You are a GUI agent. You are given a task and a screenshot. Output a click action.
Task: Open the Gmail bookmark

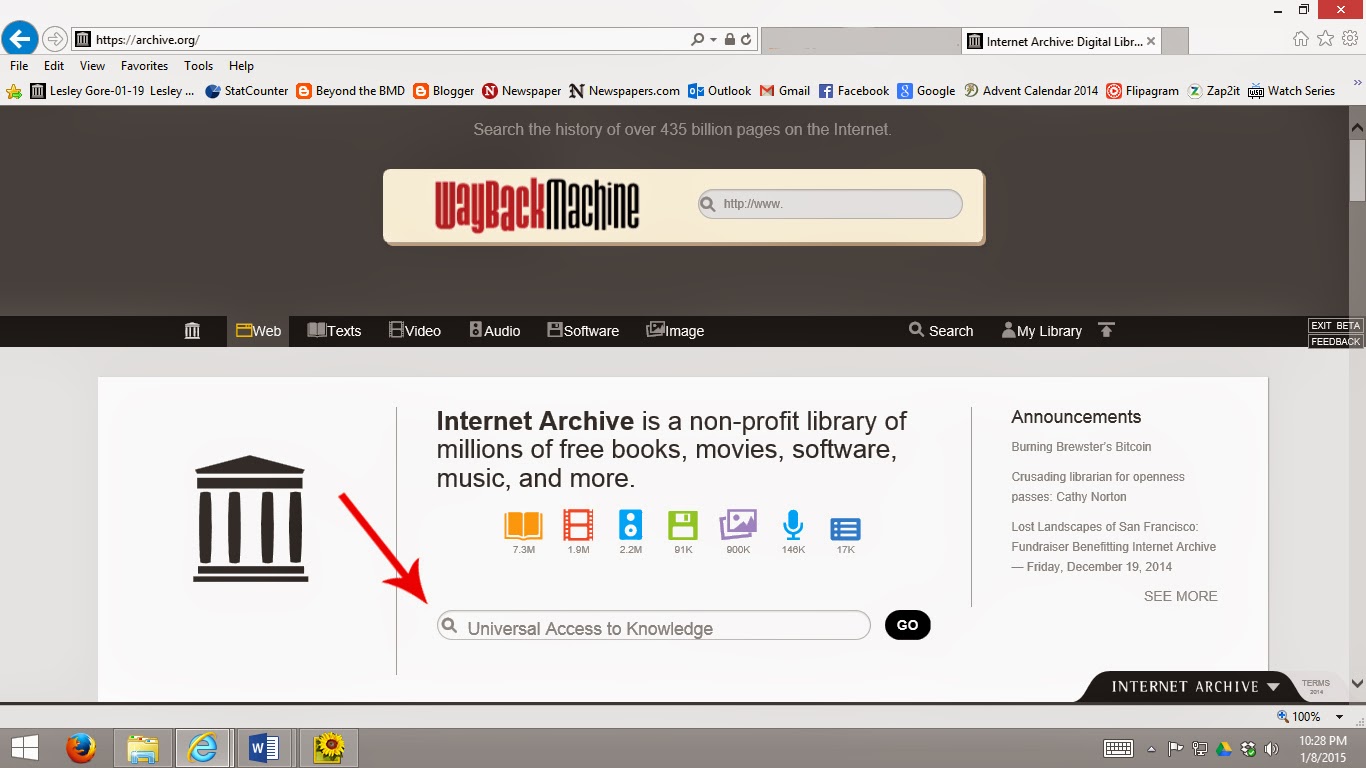click(x=785, y=91)
